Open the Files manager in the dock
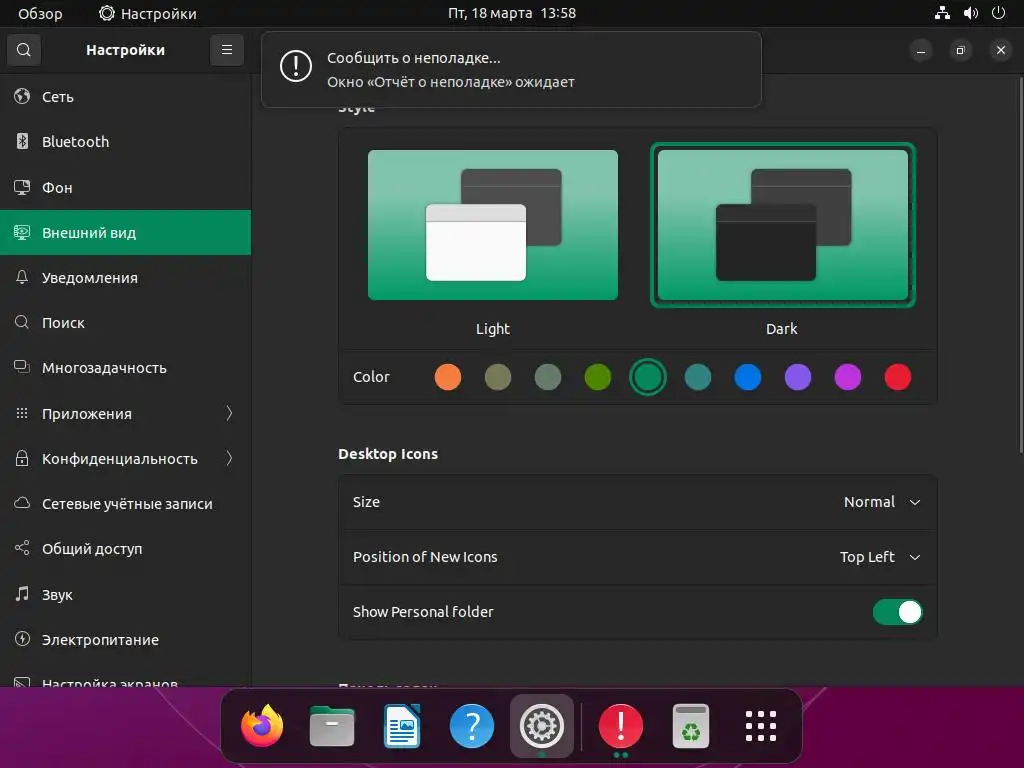1024x768 pixels. 332,726
